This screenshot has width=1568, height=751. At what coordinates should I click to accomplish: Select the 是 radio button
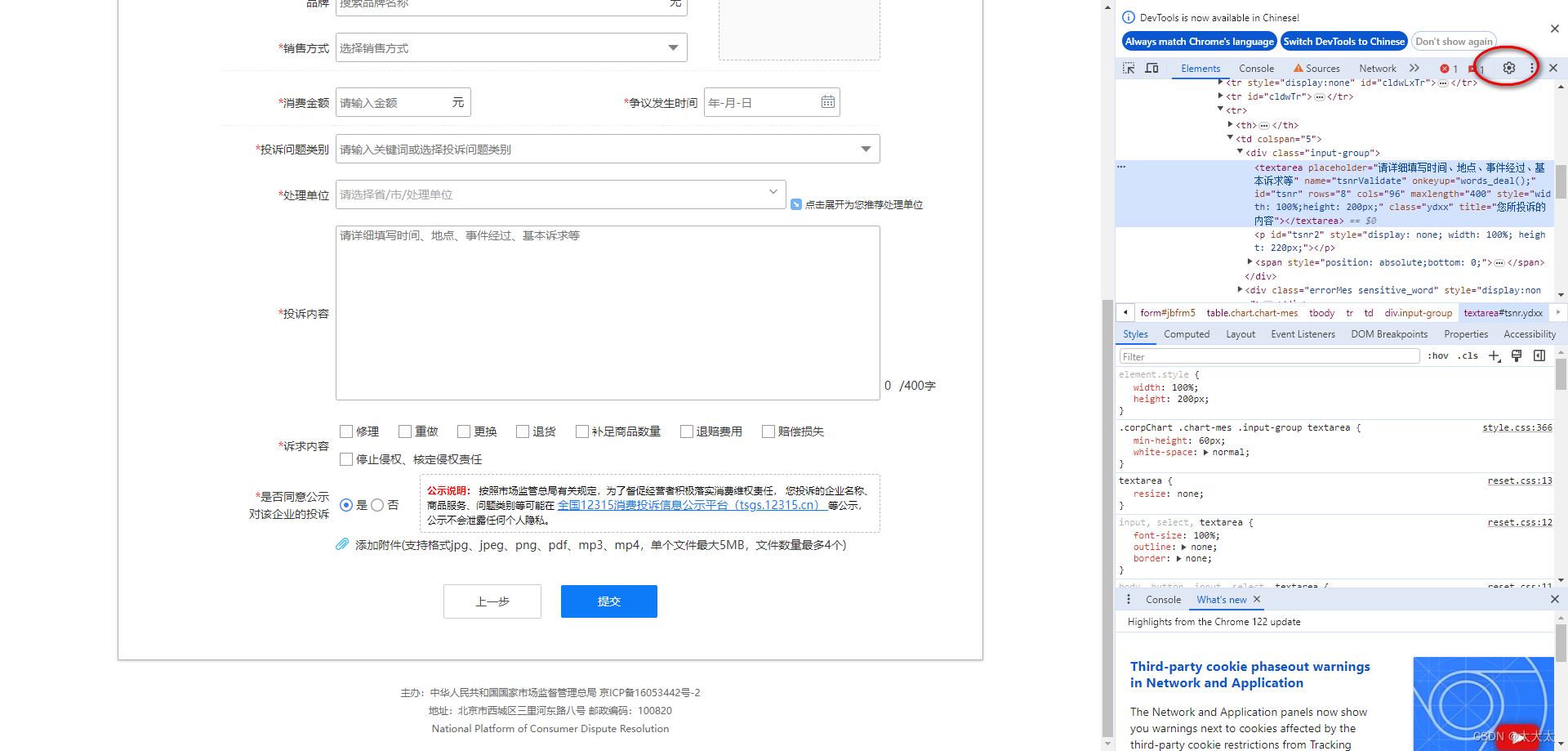point(346,505)
